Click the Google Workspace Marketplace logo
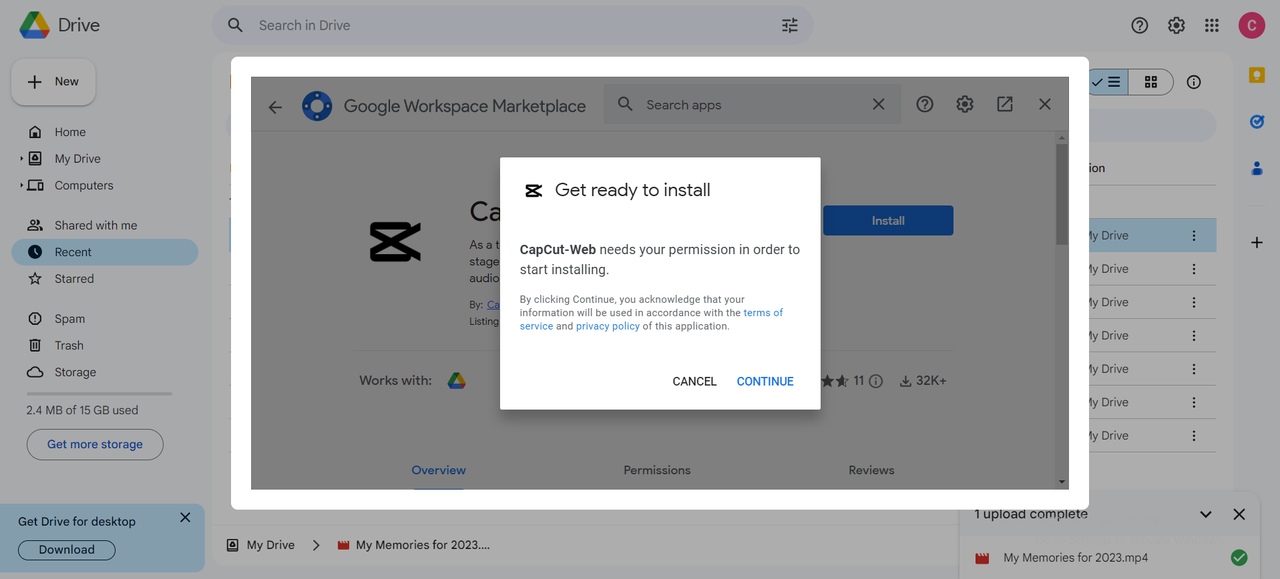 [317, 106]
